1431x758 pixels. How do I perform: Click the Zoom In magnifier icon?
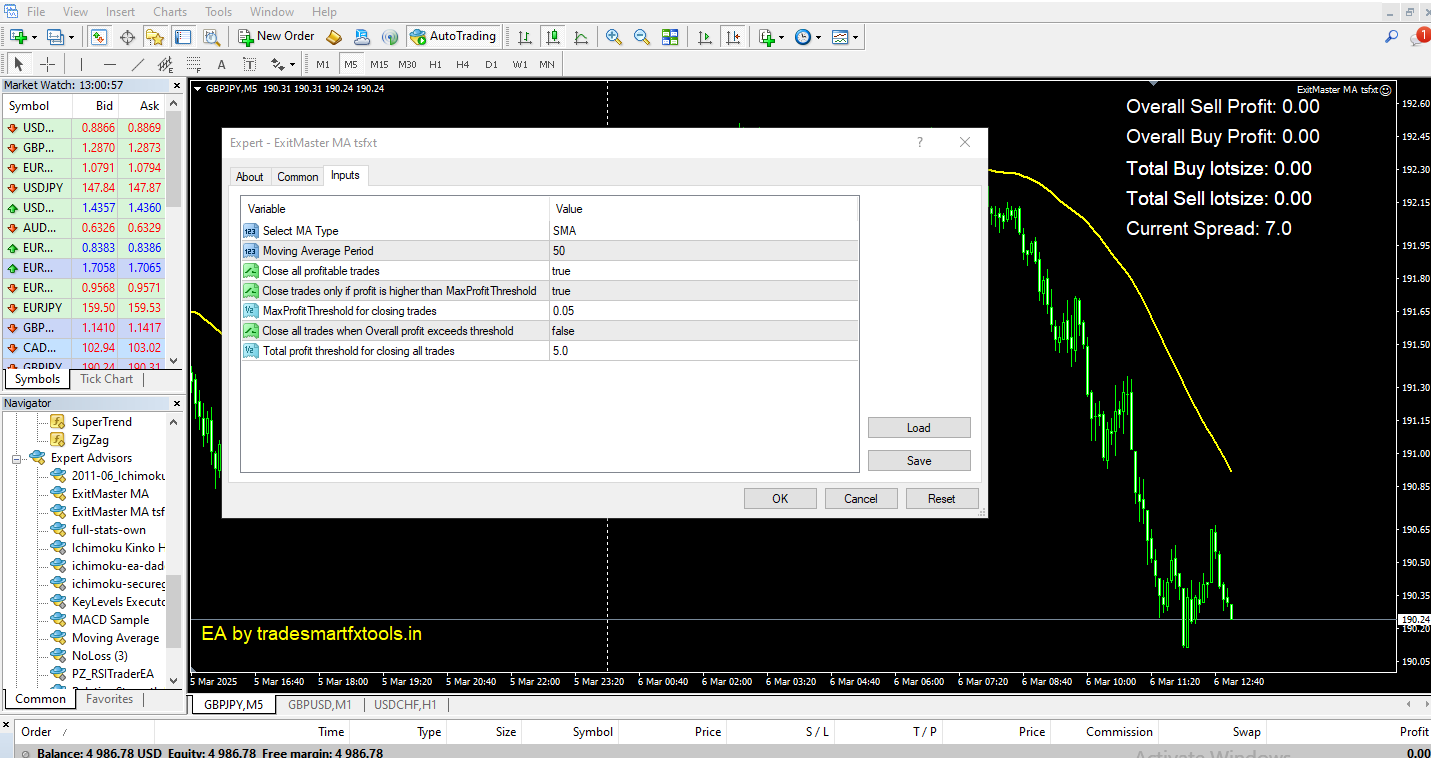(614, 37)
